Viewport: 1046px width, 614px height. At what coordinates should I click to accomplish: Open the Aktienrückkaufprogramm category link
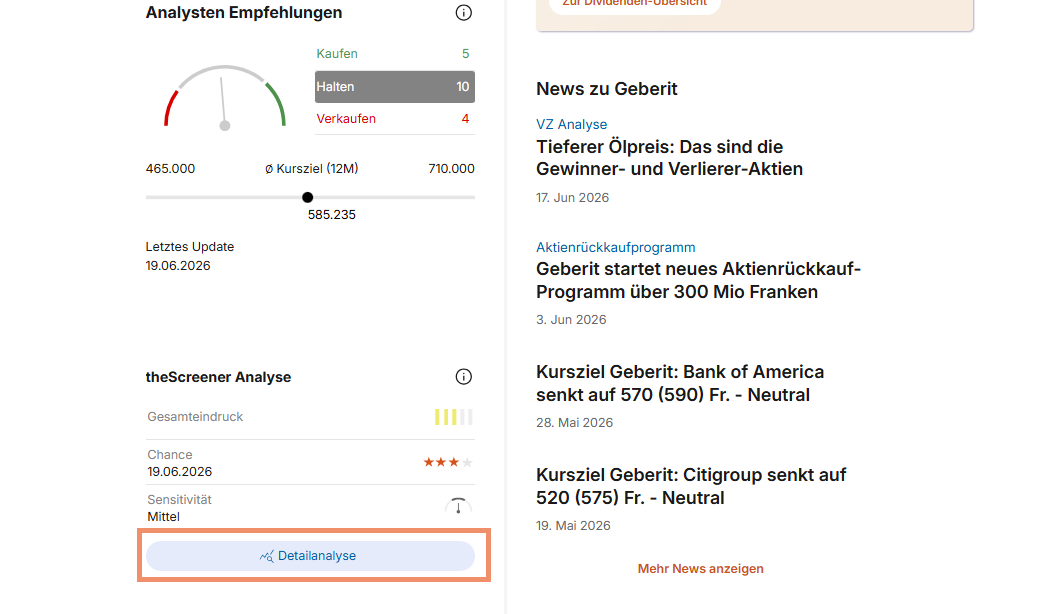tap(616, 248)
